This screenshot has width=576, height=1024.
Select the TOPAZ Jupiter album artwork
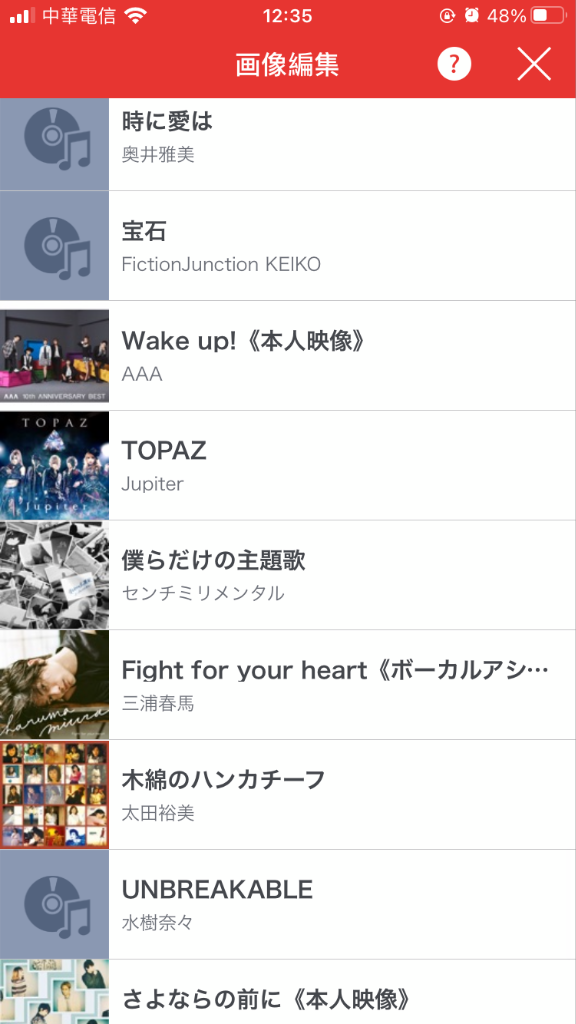pos(54,466)
